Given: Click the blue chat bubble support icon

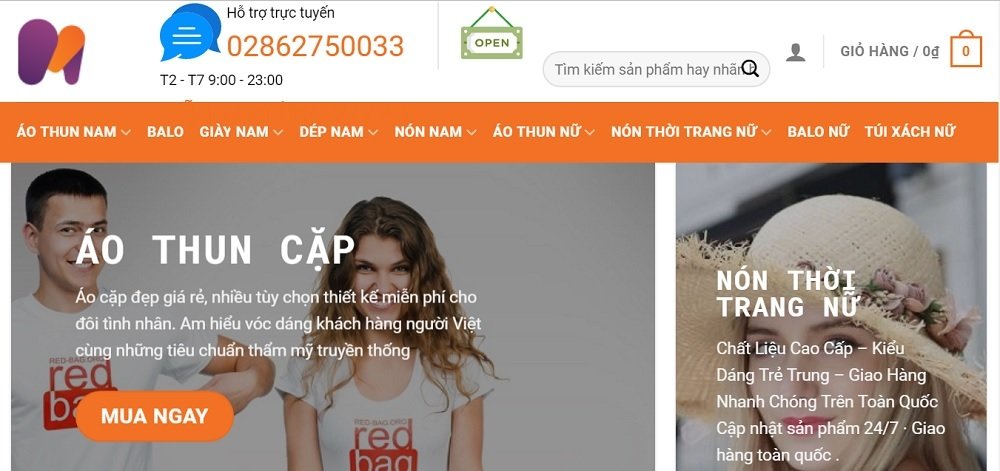Looking at the screenshot, I should point(190,32).
